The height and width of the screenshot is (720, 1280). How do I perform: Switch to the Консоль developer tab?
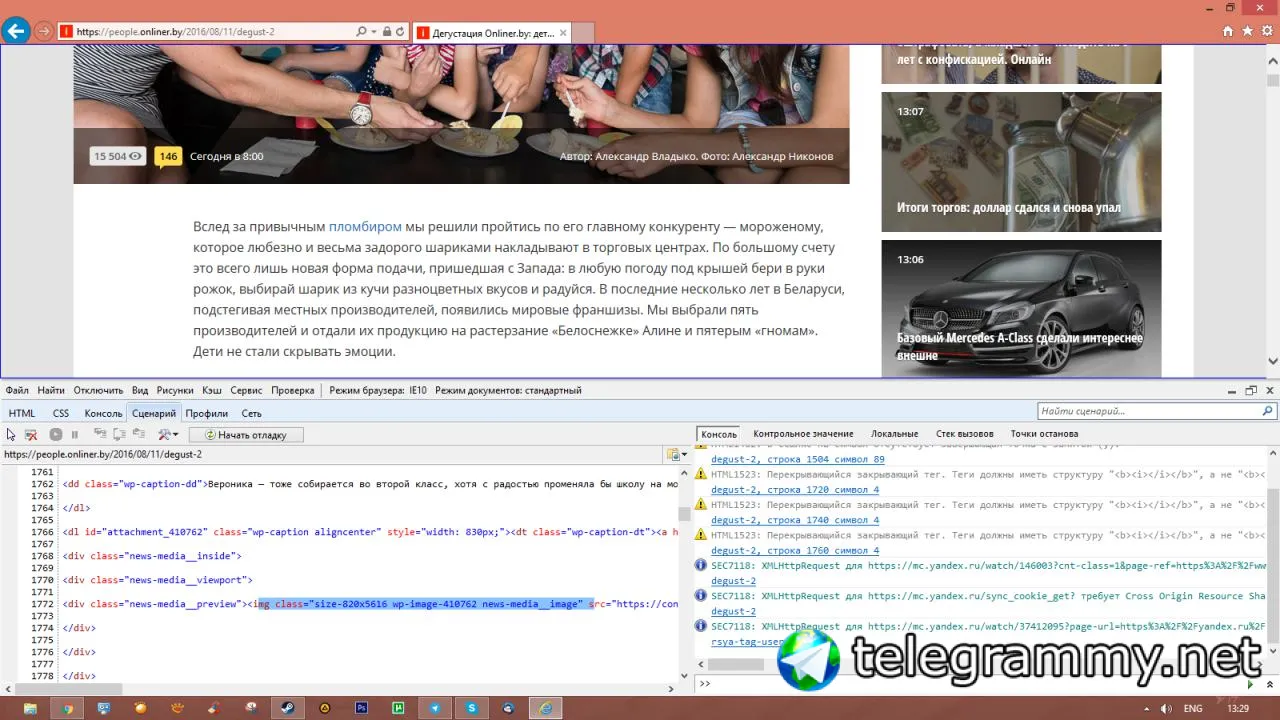pyautogui.click(x=103, y=413)
